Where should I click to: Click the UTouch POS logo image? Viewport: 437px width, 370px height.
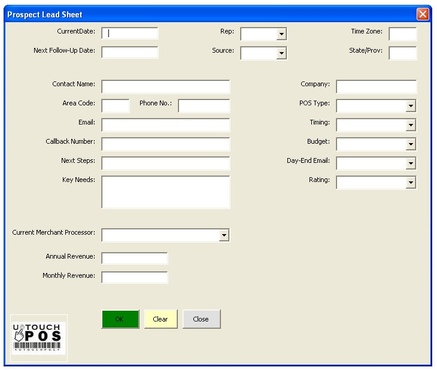coord(39,338)
